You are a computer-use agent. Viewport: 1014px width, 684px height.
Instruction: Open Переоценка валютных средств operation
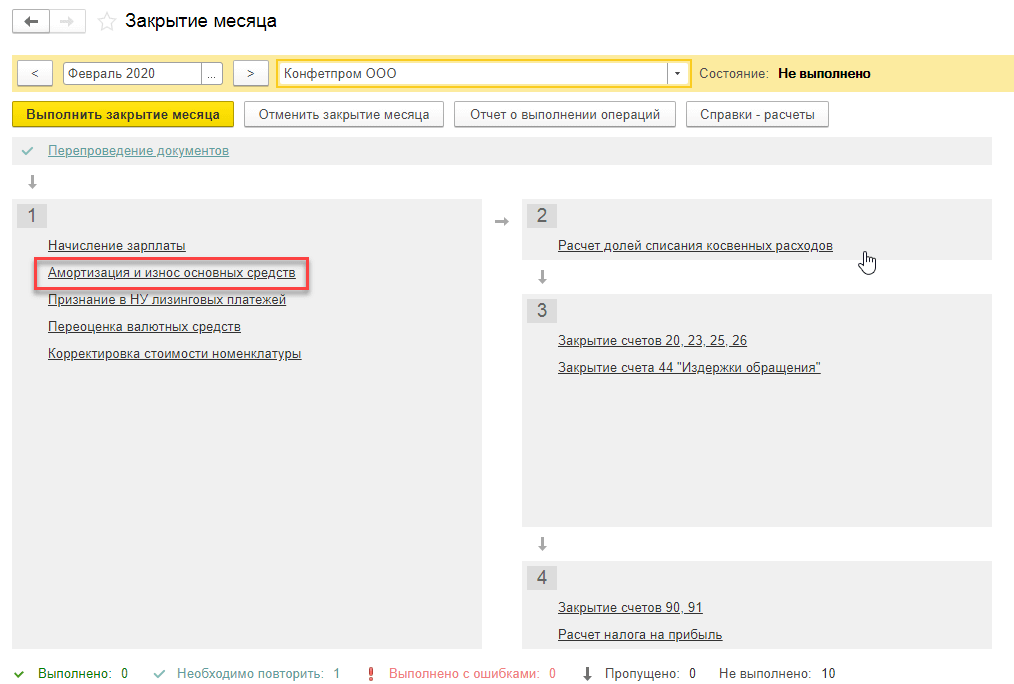pos(144,326)
